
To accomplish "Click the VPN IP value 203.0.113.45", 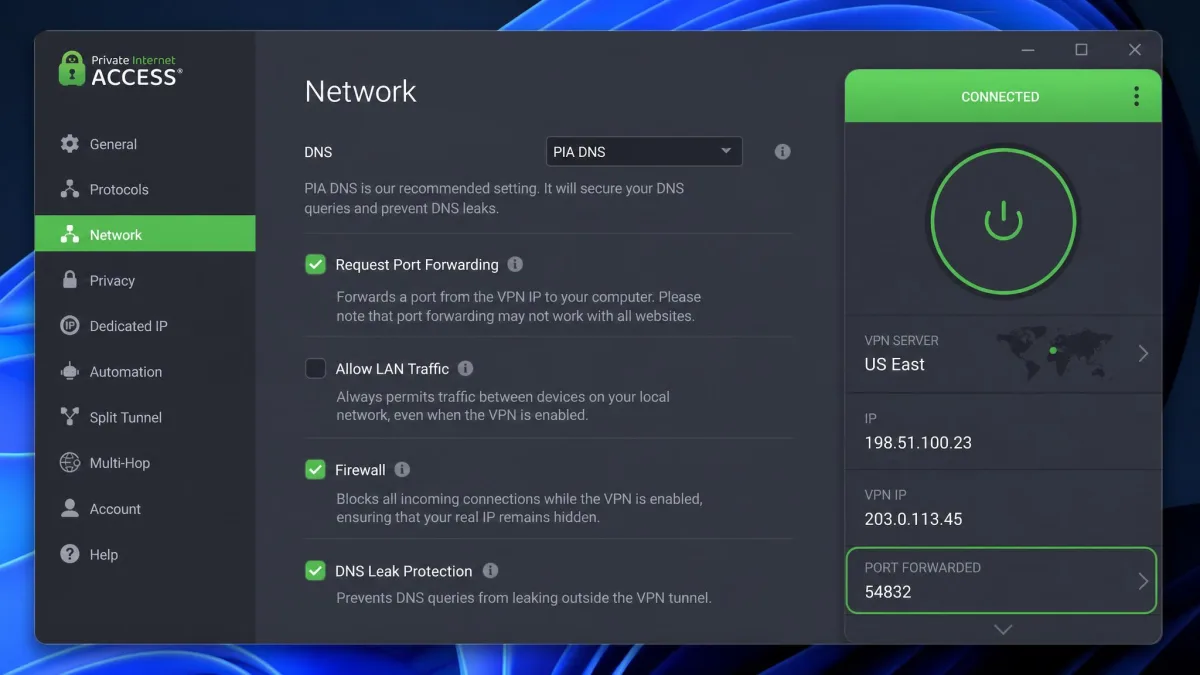I will (913, 519).
